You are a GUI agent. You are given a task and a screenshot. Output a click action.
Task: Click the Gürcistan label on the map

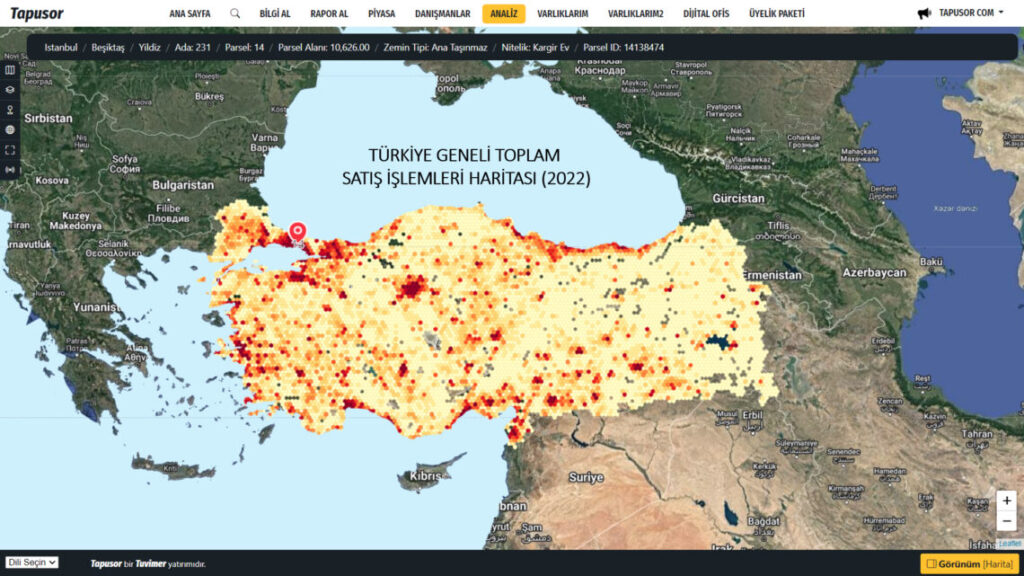click(x=738, y=199)
